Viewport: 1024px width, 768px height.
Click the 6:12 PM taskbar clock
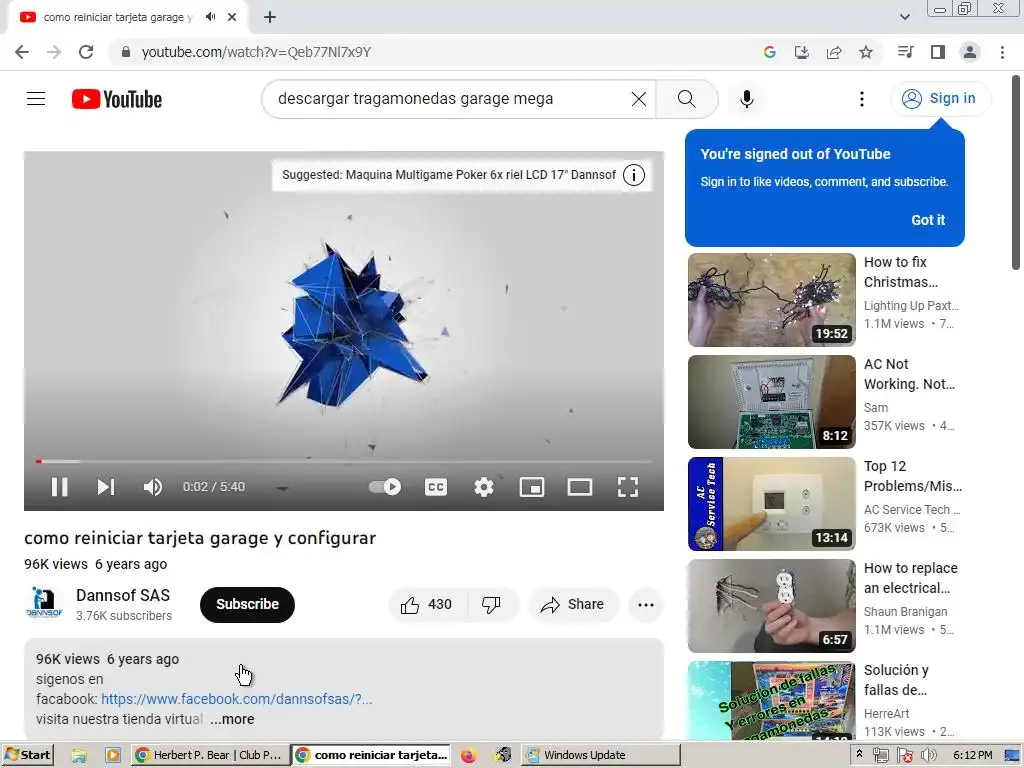[972, 755]
